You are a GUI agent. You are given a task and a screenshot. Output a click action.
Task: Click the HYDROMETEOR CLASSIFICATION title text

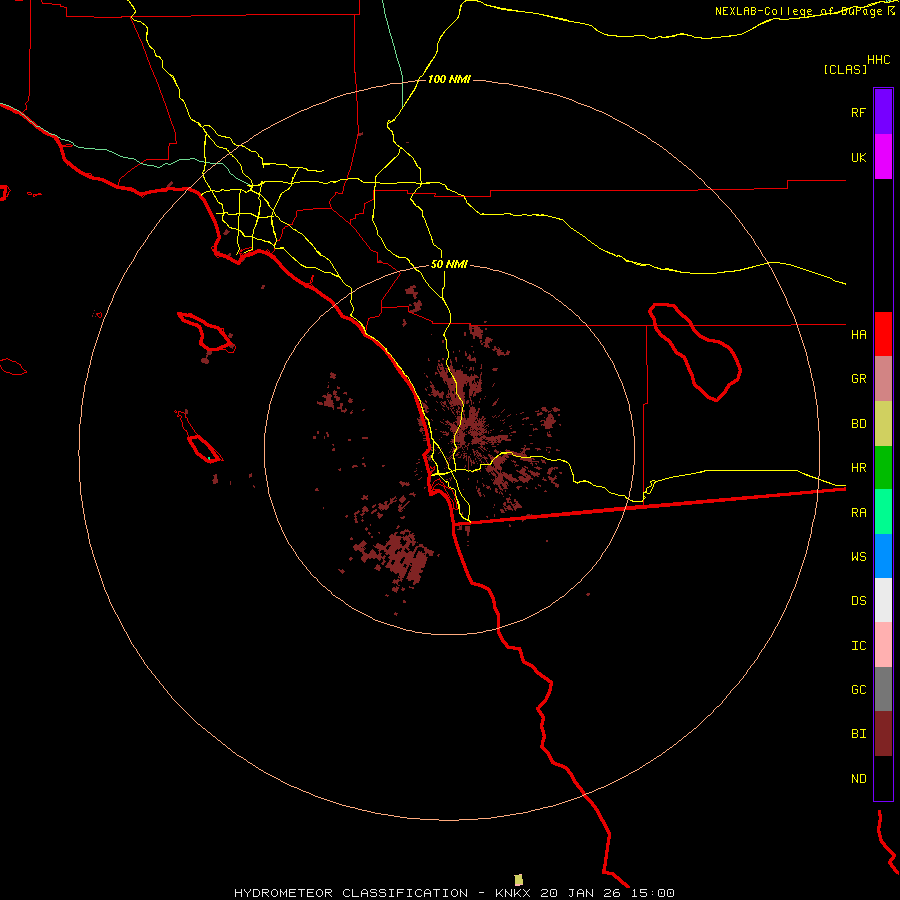[x=351, y=893]
